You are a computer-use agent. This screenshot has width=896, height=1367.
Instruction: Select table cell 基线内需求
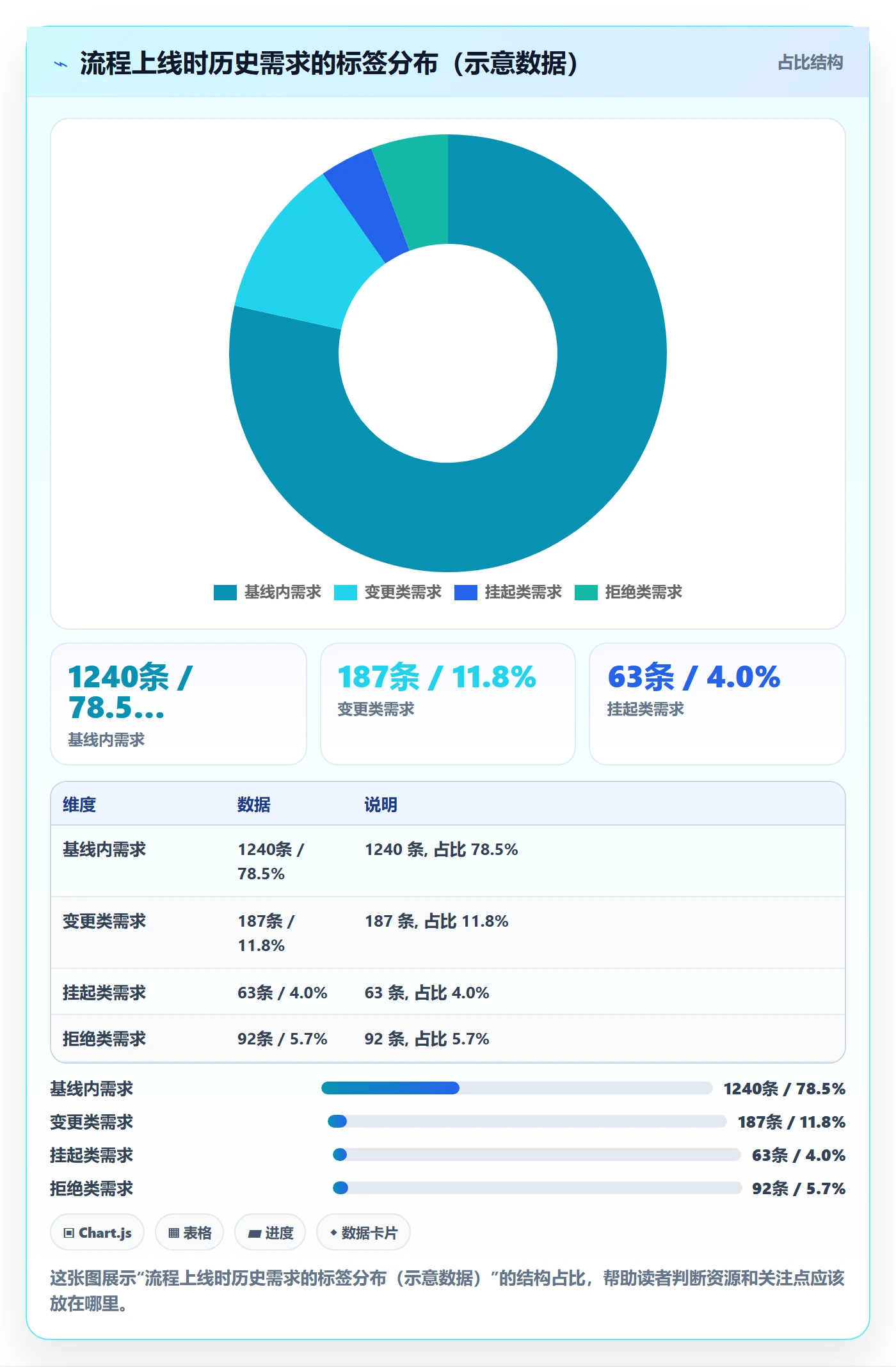104,849
